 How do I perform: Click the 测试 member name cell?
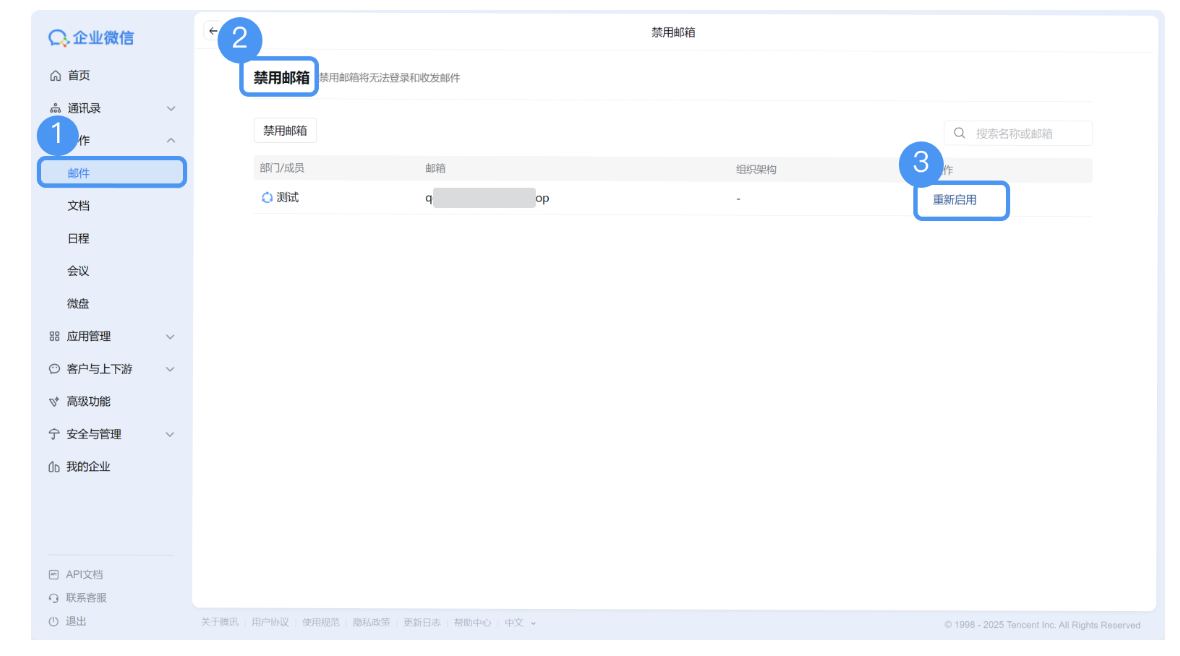[x=287, y=198]
